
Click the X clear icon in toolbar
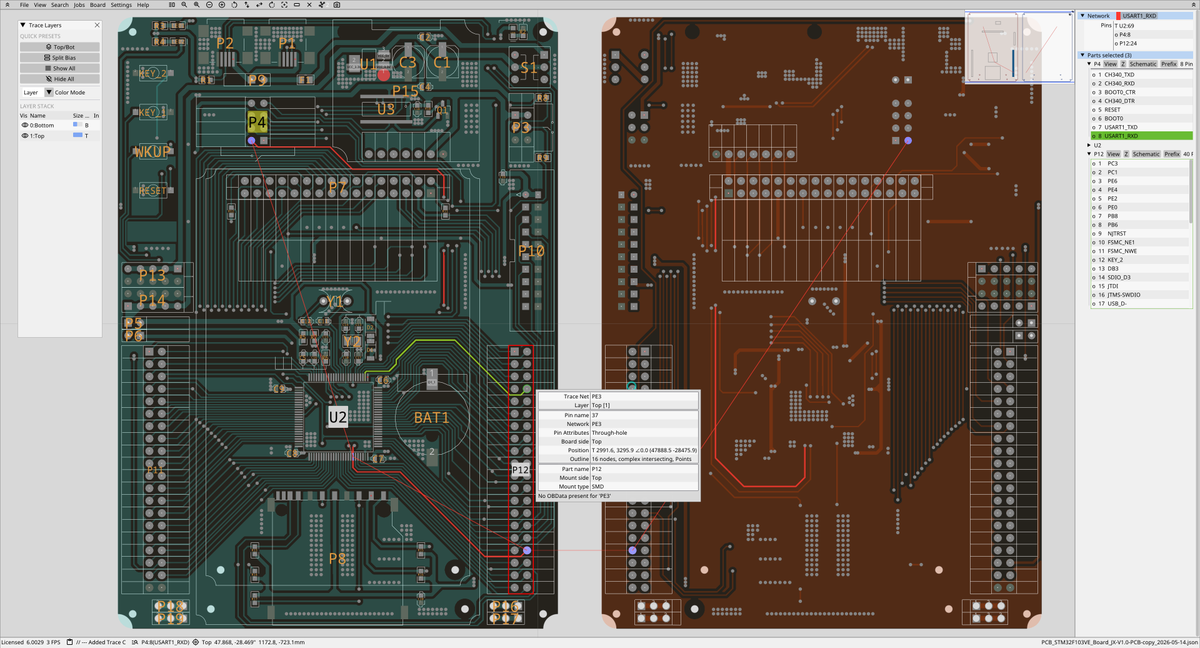tap(309, 5)
